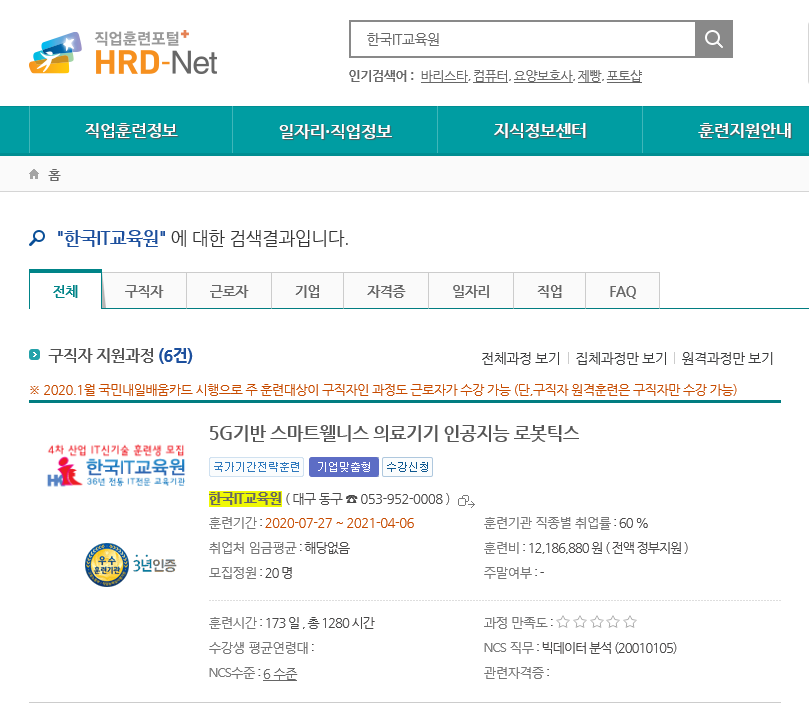This screenshot has height=711, width=809.
Task: Click the phone number 053-952-0008
Action: point(402,499)
